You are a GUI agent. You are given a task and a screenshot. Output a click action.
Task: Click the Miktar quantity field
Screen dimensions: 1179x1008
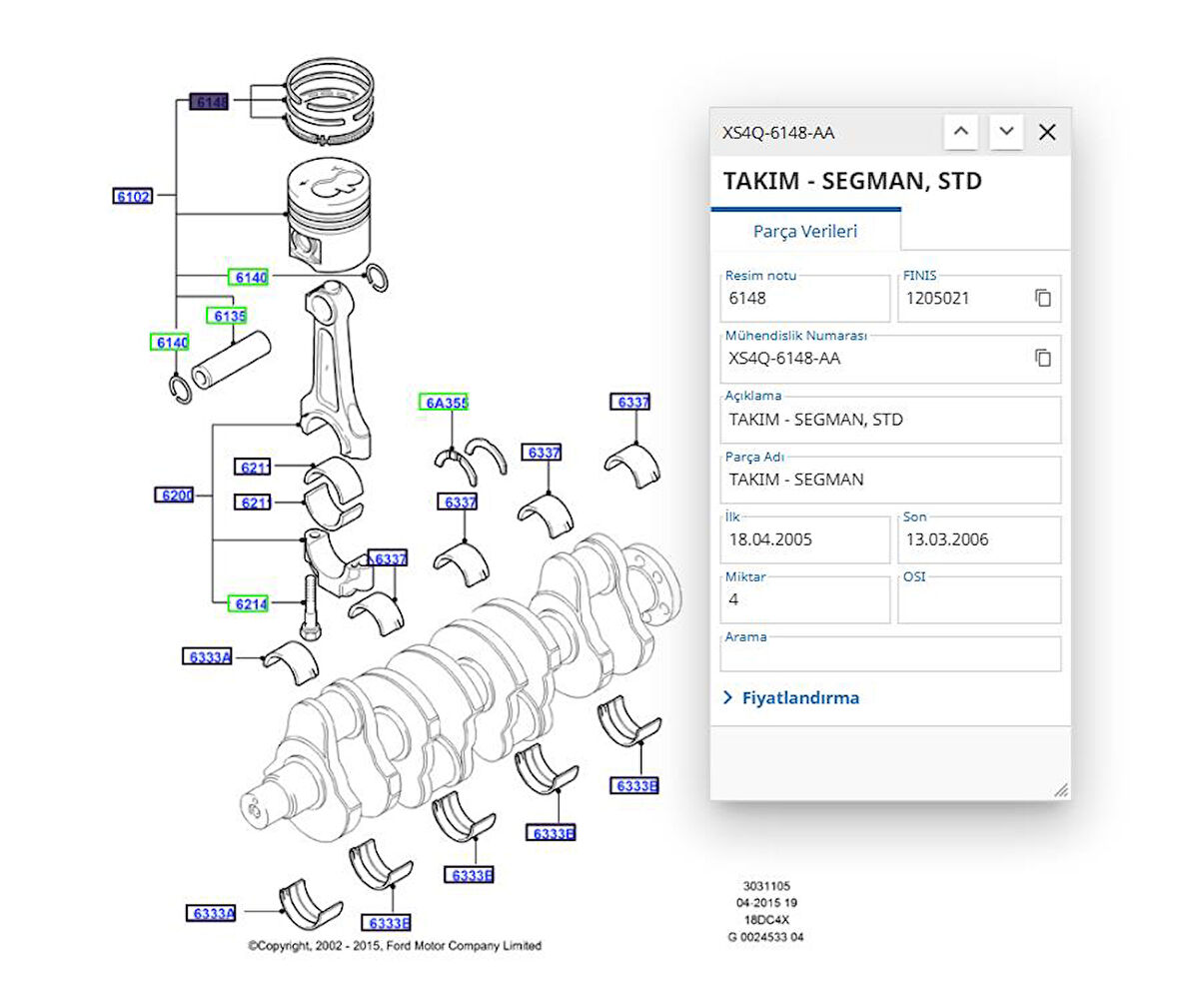(x=804, y=599)
